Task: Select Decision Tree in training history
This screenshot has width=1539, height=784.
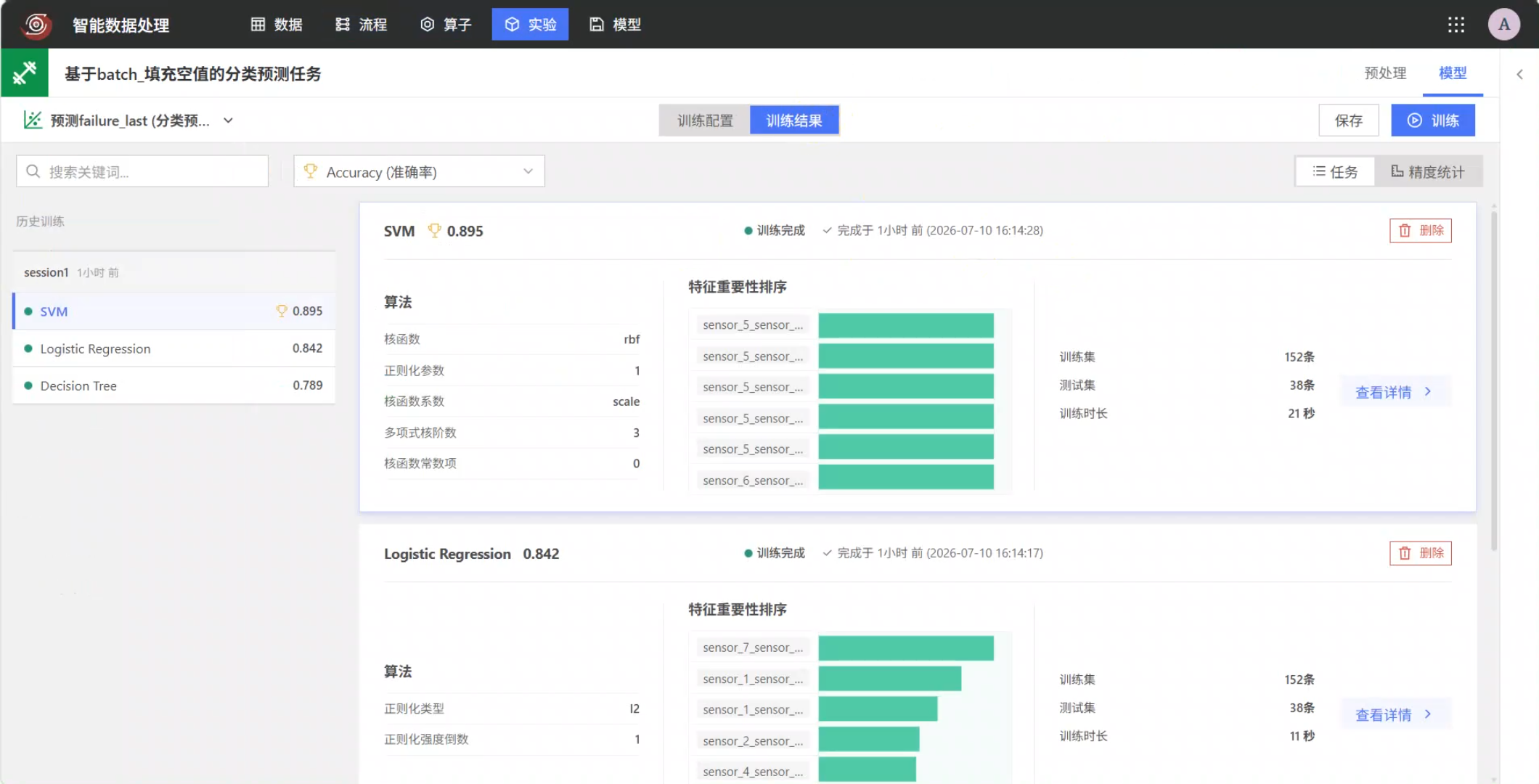Action: click(x=174, y=385)
